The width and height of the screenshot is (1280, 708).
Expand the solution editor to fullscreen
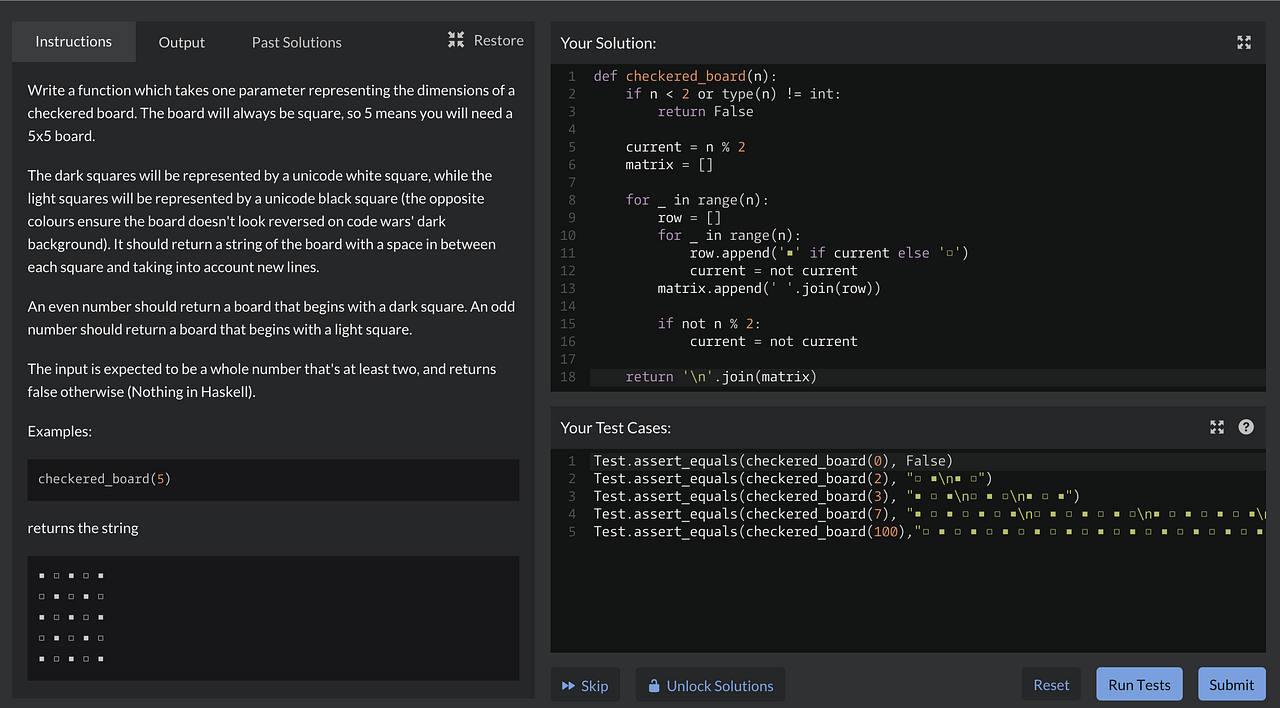1243,43
